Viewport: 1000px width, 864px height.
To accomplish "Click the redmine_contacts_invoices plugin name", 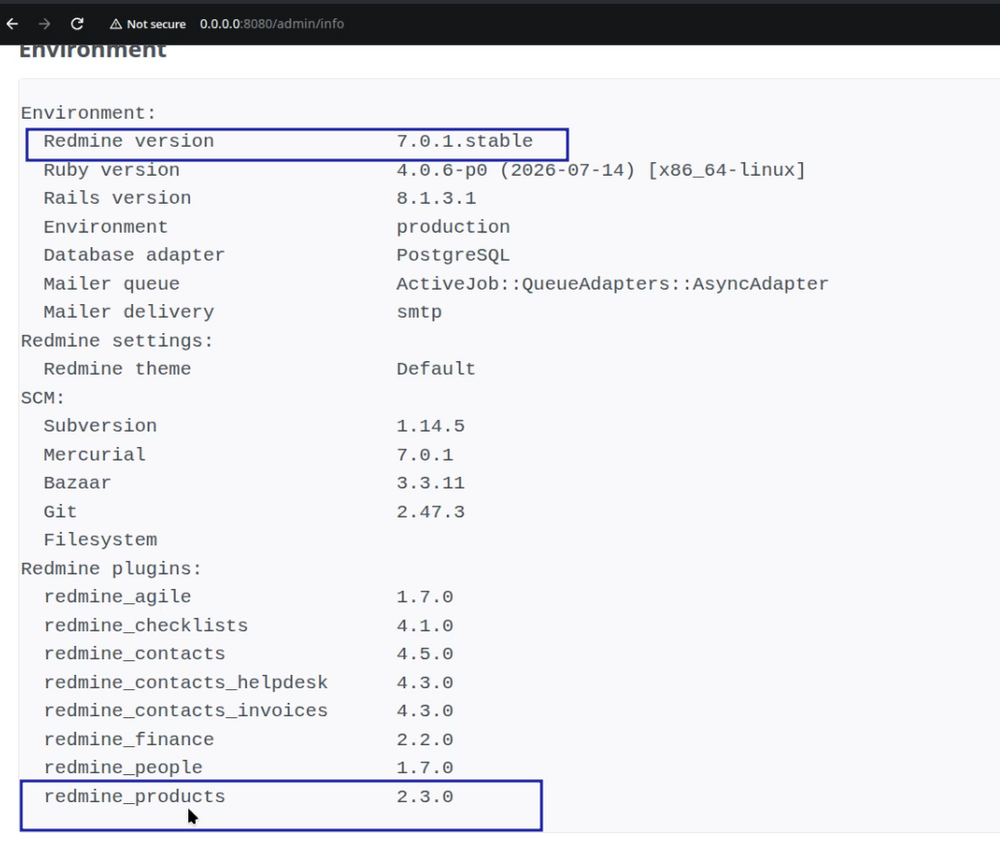I will pos(186,711).
